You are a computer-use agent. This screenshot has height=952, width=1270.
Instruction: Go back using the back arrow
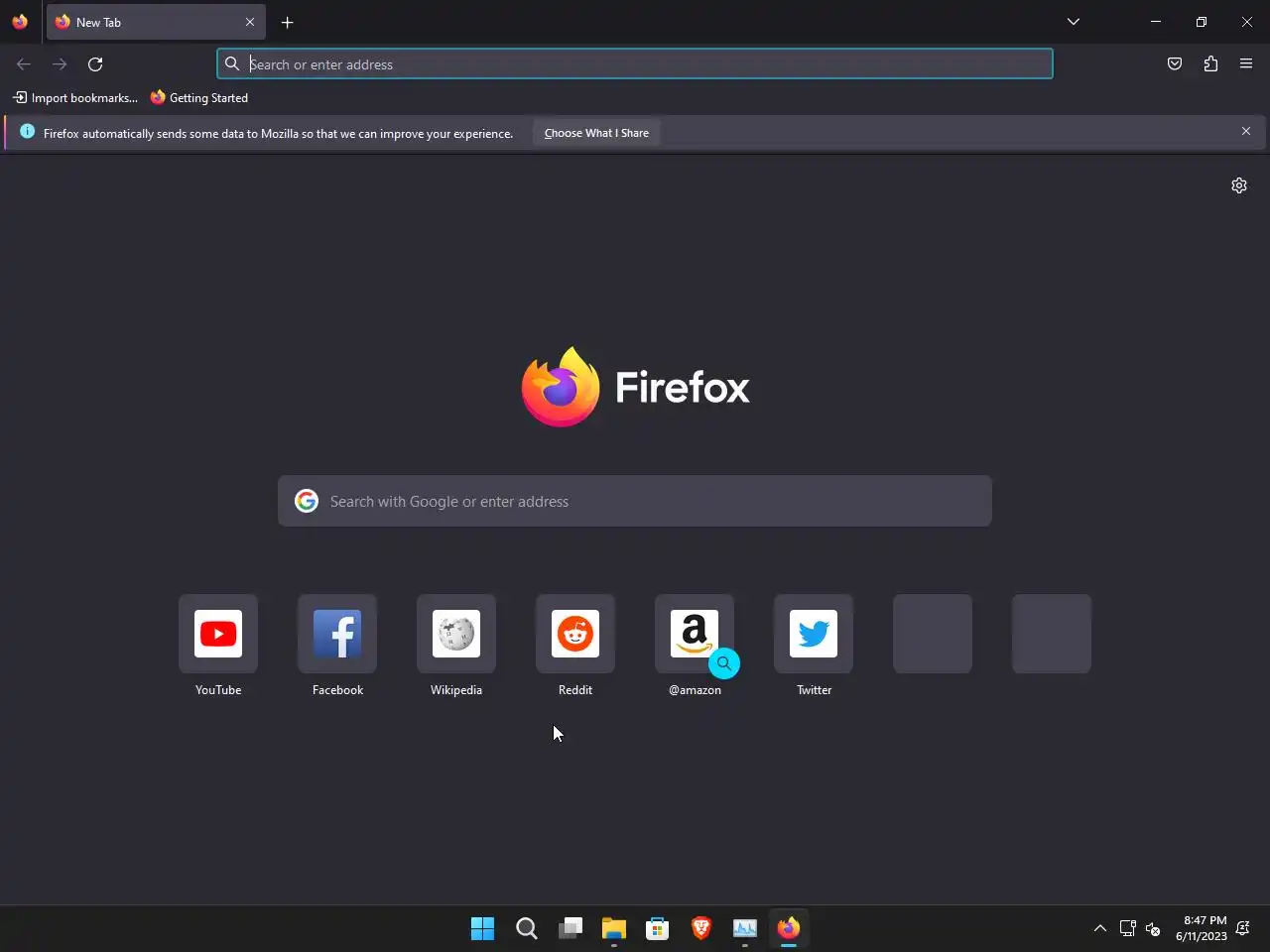pyautogui.click(x=24, y=64)
